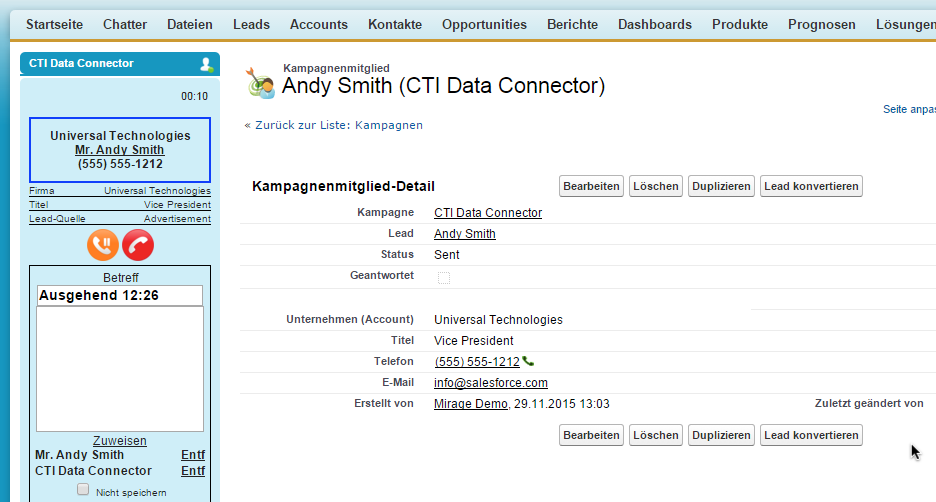
Task: Click the Geantwortet checkbox
Action: click(444, 278)
